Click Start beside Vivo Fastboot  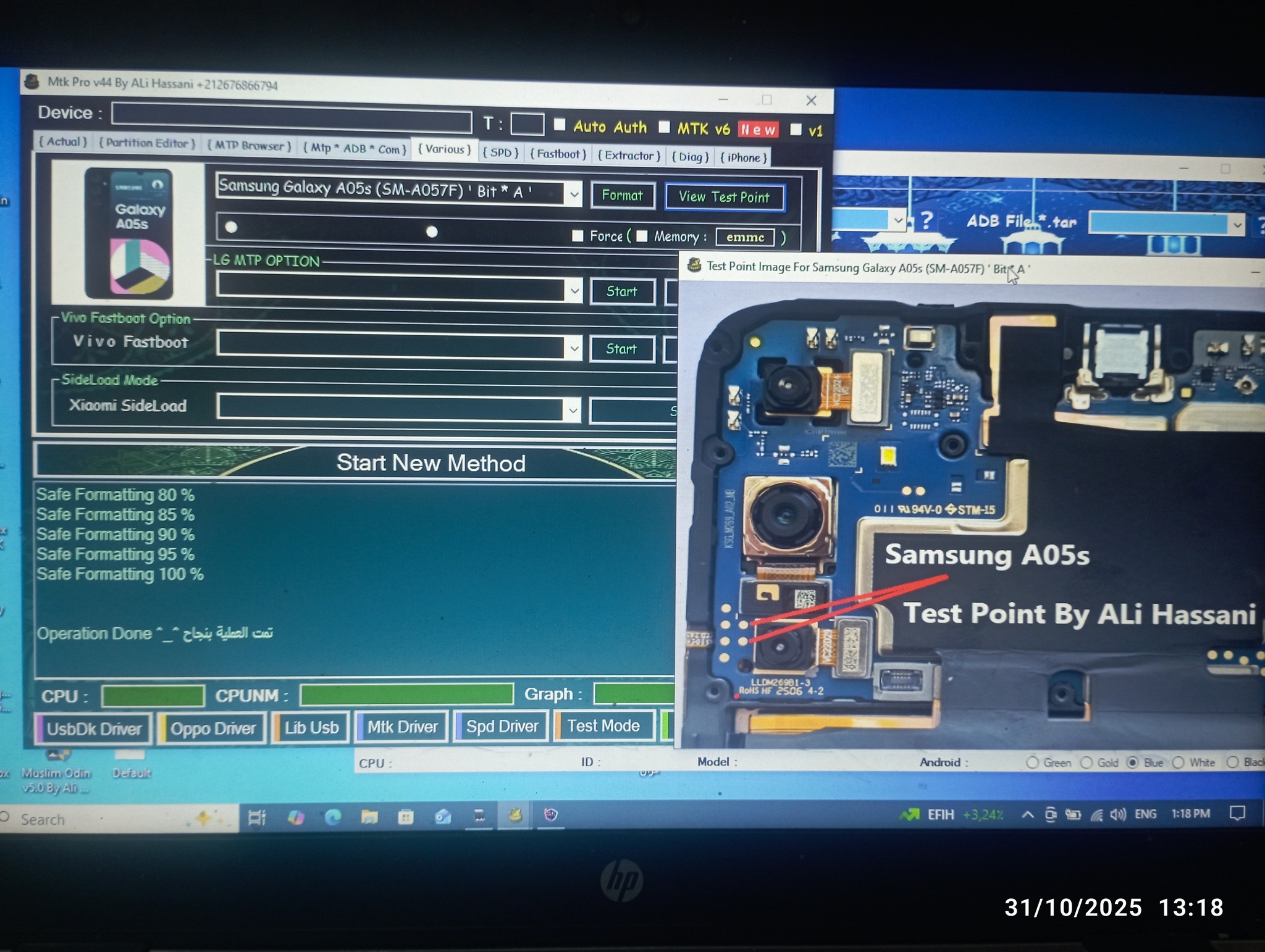[621, 349]
